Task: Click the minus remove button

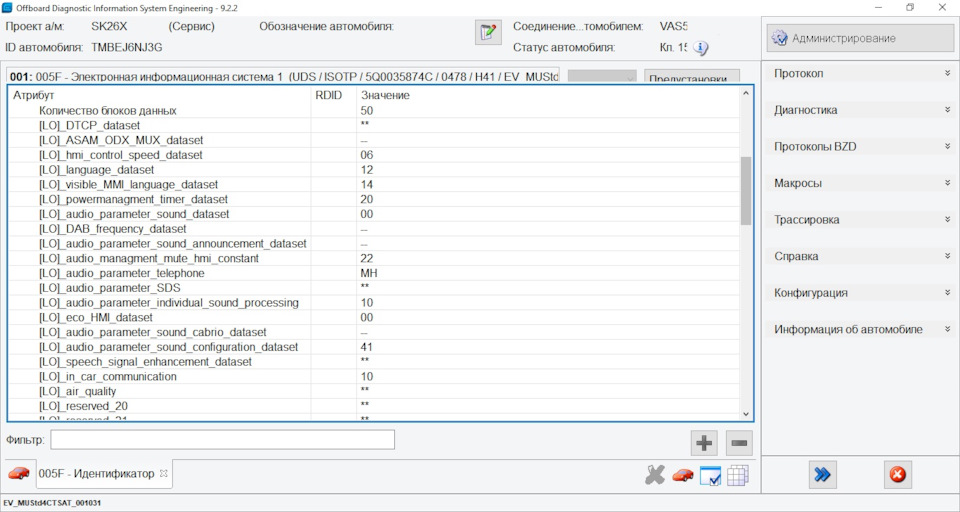Action: 739,443
